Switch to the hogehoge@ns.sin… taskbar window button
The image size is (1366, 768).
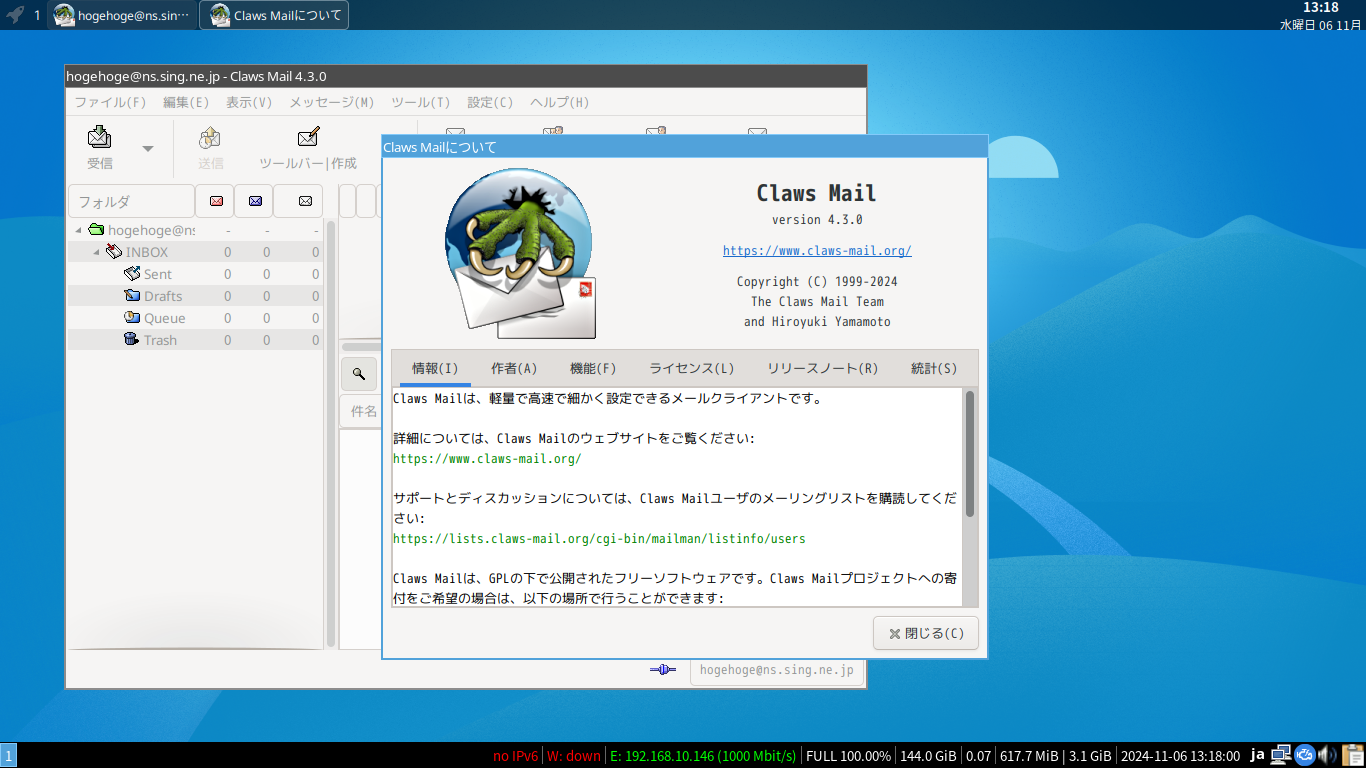pyautogui.click(x=122, y=15)
